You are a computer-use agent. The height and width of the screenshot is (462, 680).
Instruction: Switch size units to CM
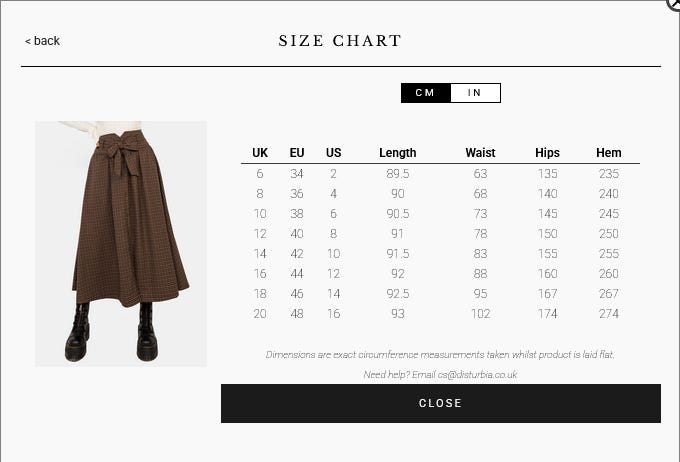425,93
